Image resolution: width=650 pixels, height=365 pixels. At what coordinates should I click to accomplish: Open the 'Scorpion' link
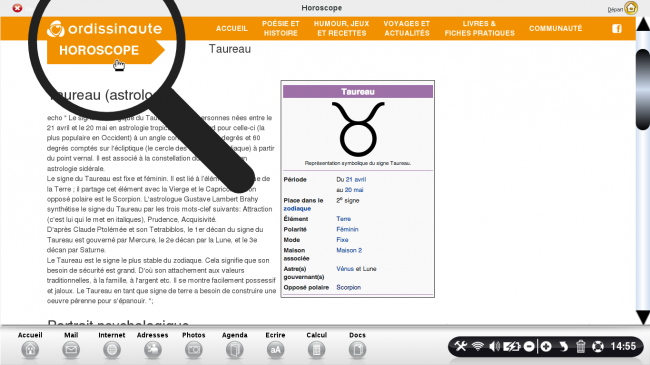pos(348,287)
